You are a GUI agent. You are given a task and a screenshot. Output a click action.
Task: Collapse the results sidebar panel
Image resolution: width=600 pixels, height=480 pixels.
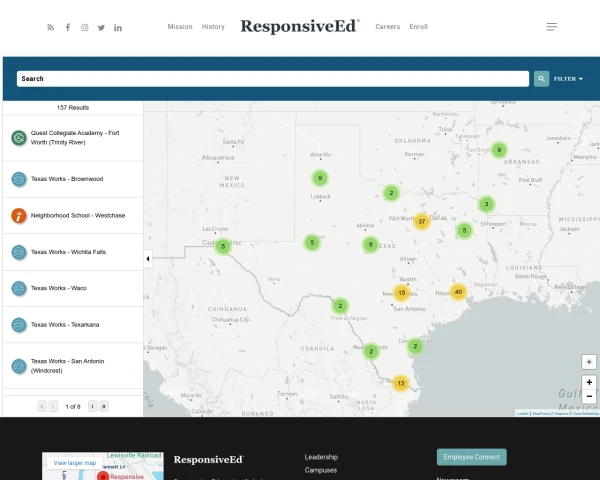tap(148, 259)
